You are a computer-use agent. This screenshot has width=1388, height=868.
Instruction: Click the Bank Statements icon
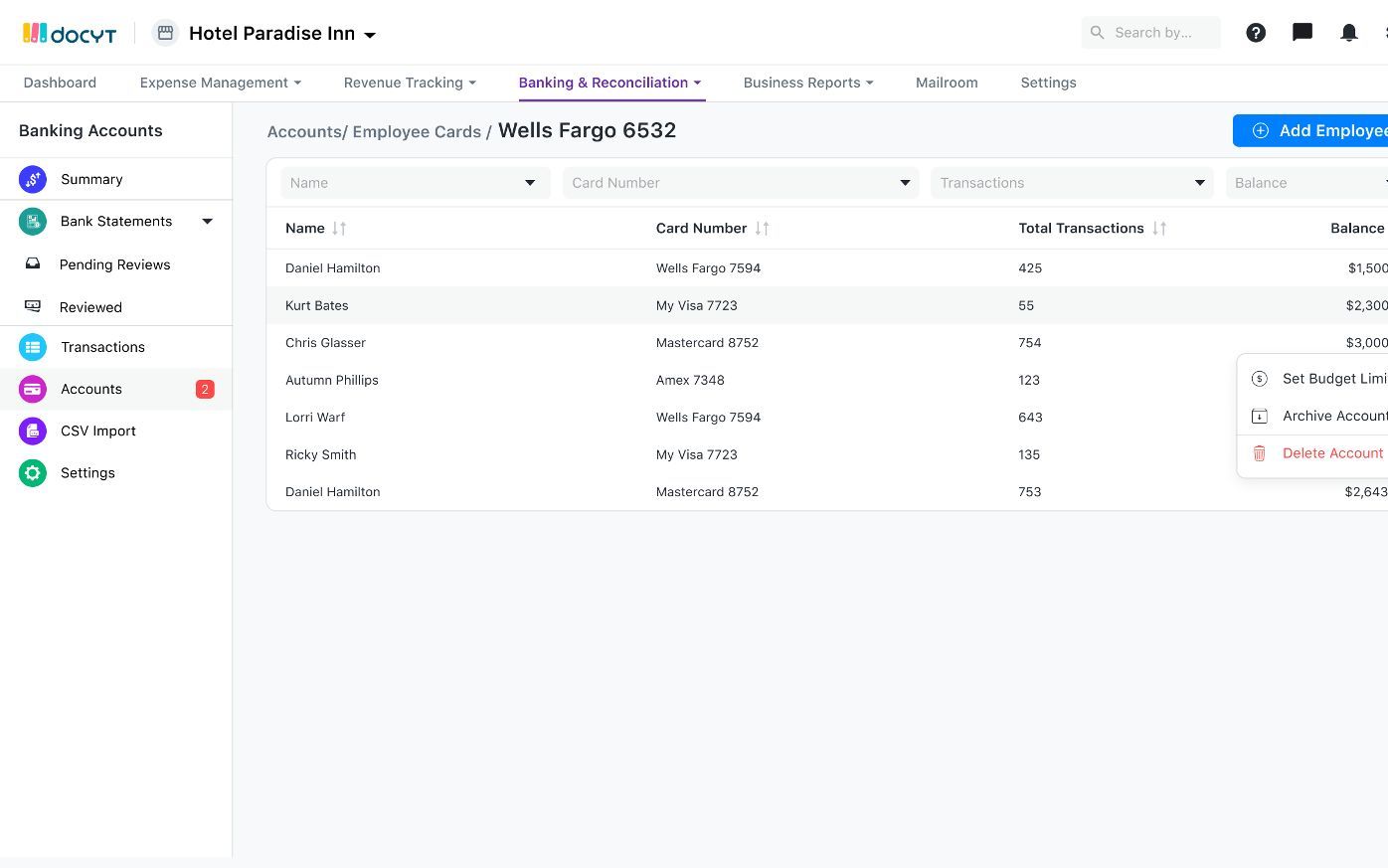[x=33, y=221]
